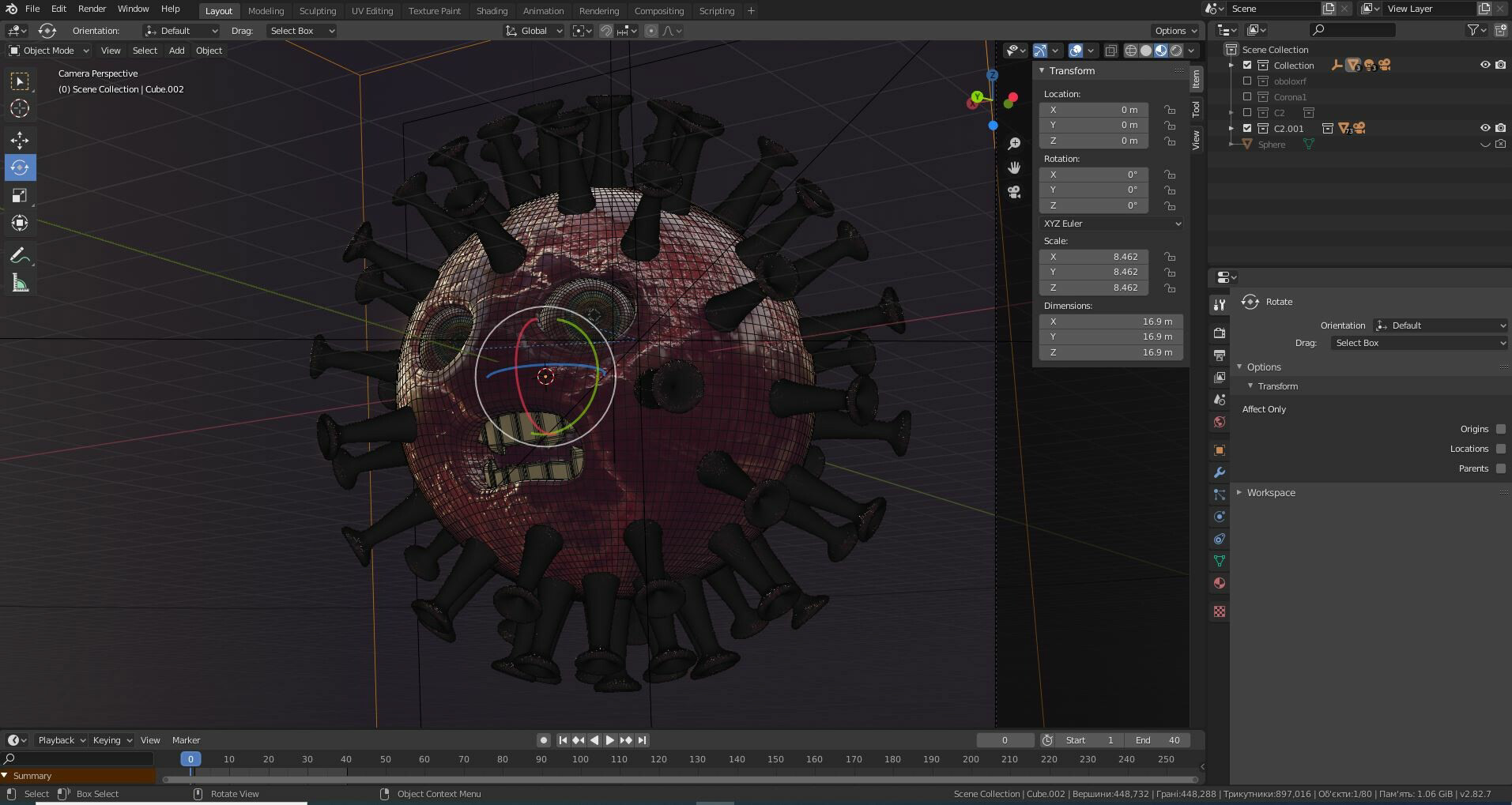Select the Scale tool
This screenshot has height=805, width=1512.
point(20,195)
